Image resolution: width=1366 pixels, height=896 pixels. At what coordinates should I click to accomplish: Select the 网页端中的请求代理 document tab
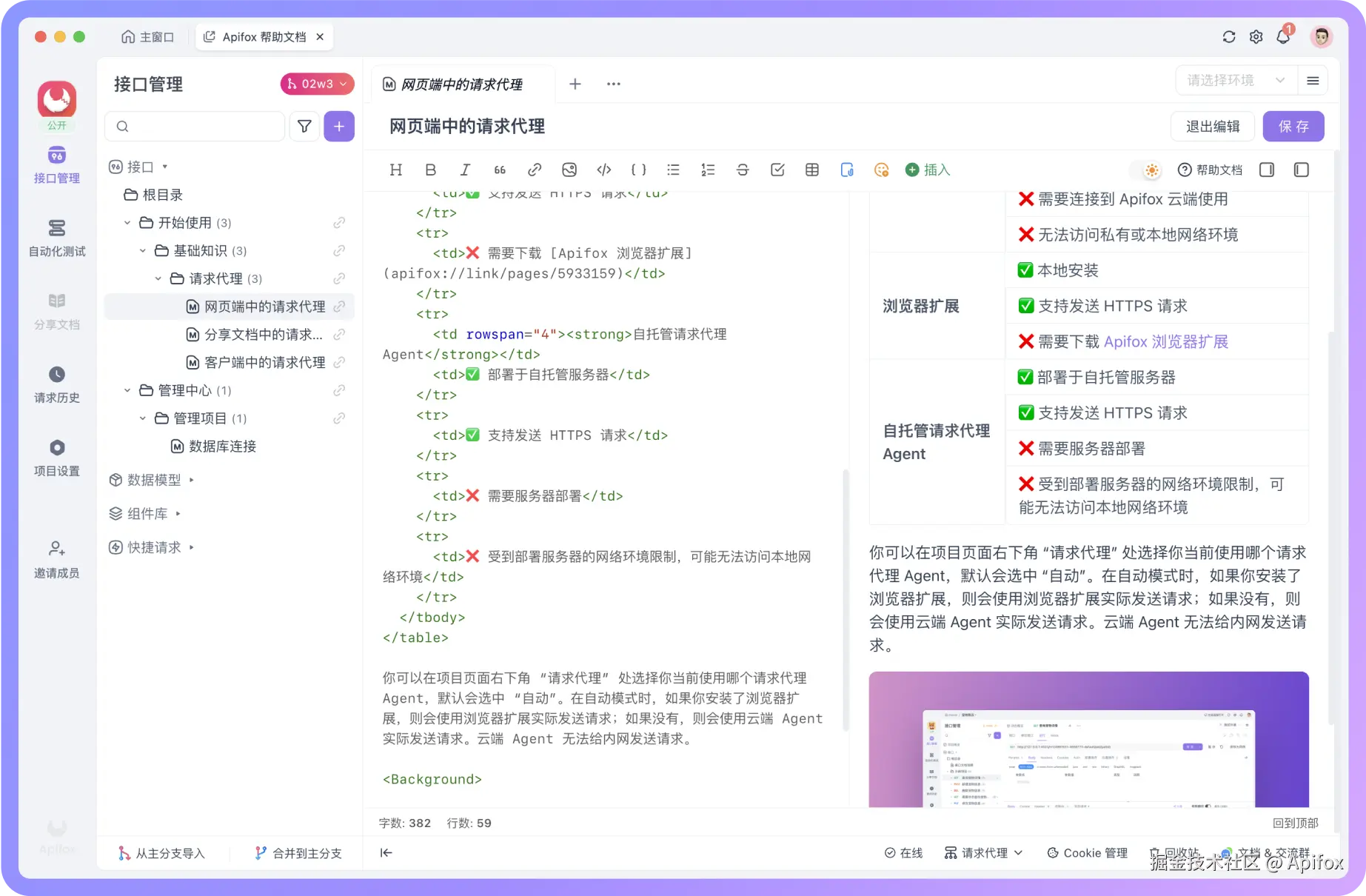461,84
